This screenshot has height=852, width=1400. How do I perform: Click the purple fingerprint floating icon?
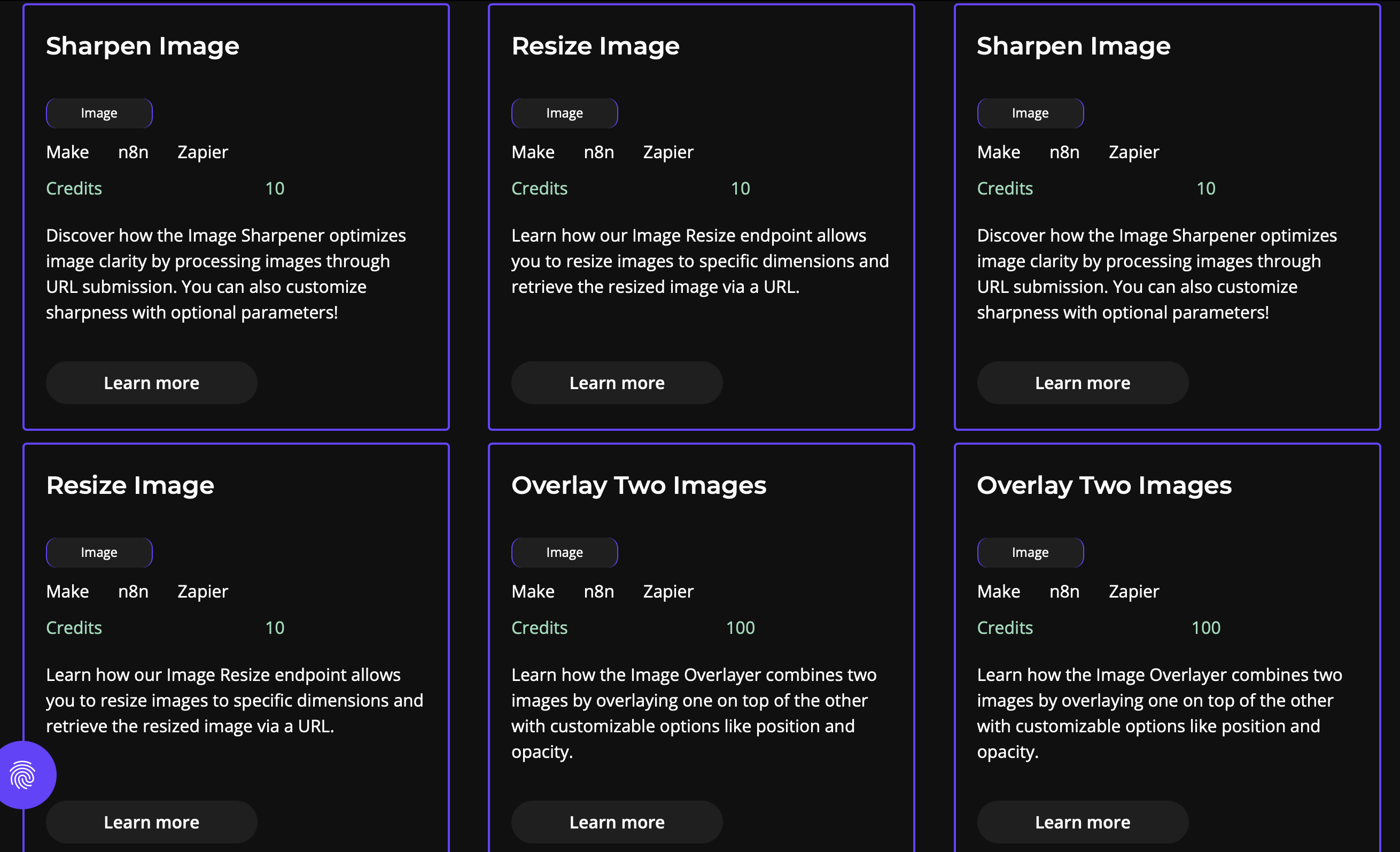[24, 774]
